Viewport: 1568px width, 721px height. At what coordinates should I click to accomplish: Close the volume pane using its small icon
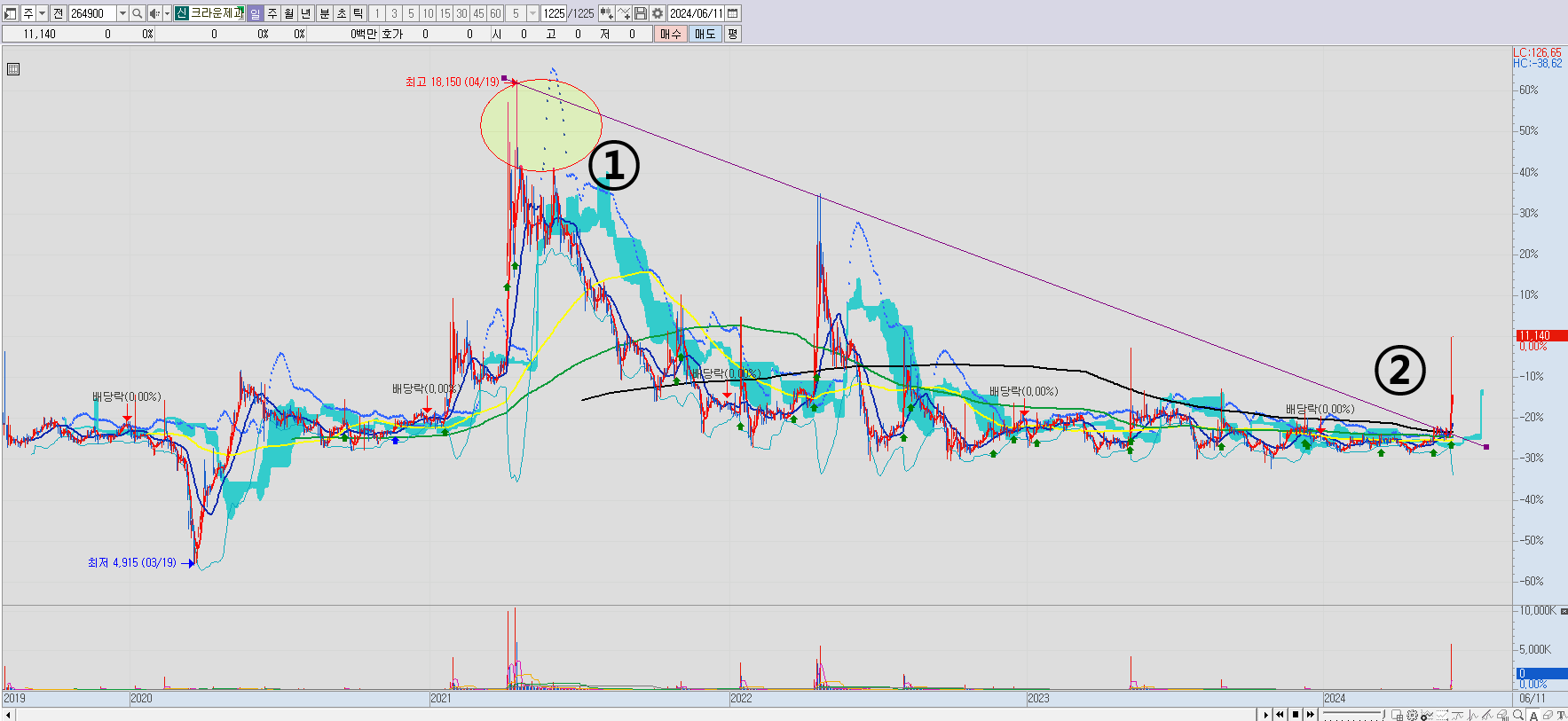pyautogui.click(x=1564, y=611)
